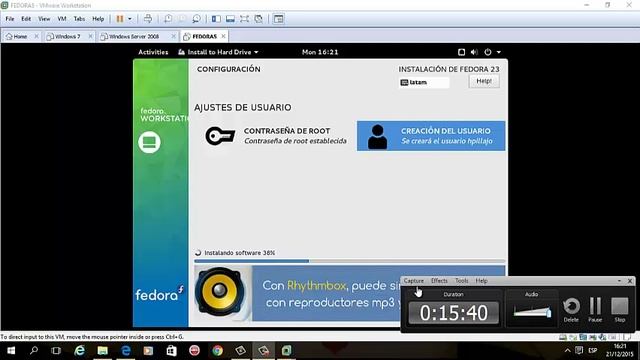This screenshot has height=360, width=640.
Task: Click the taskbar search magnifier icon
Action: click(x=34, y=351)
